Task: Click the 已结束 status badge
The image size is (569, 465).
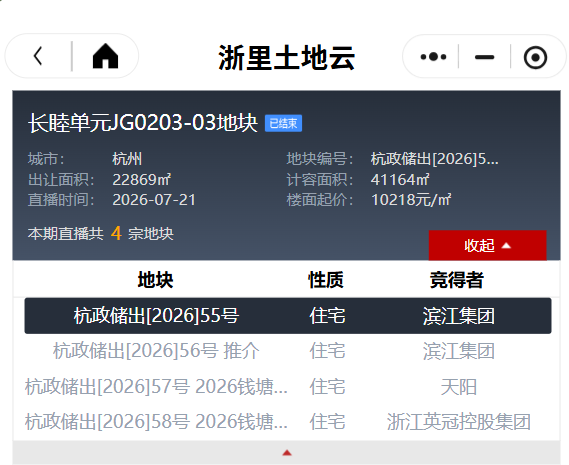Action: pos(283,123)
